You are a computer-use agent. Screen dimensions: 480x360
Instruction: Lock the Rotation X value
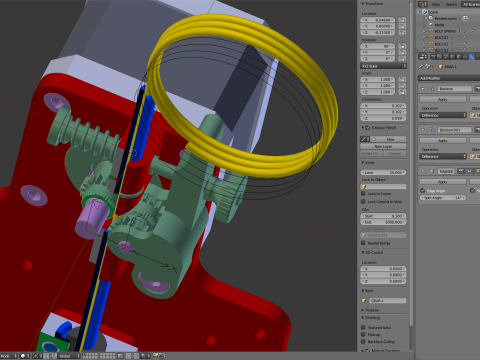coord(402,46)
